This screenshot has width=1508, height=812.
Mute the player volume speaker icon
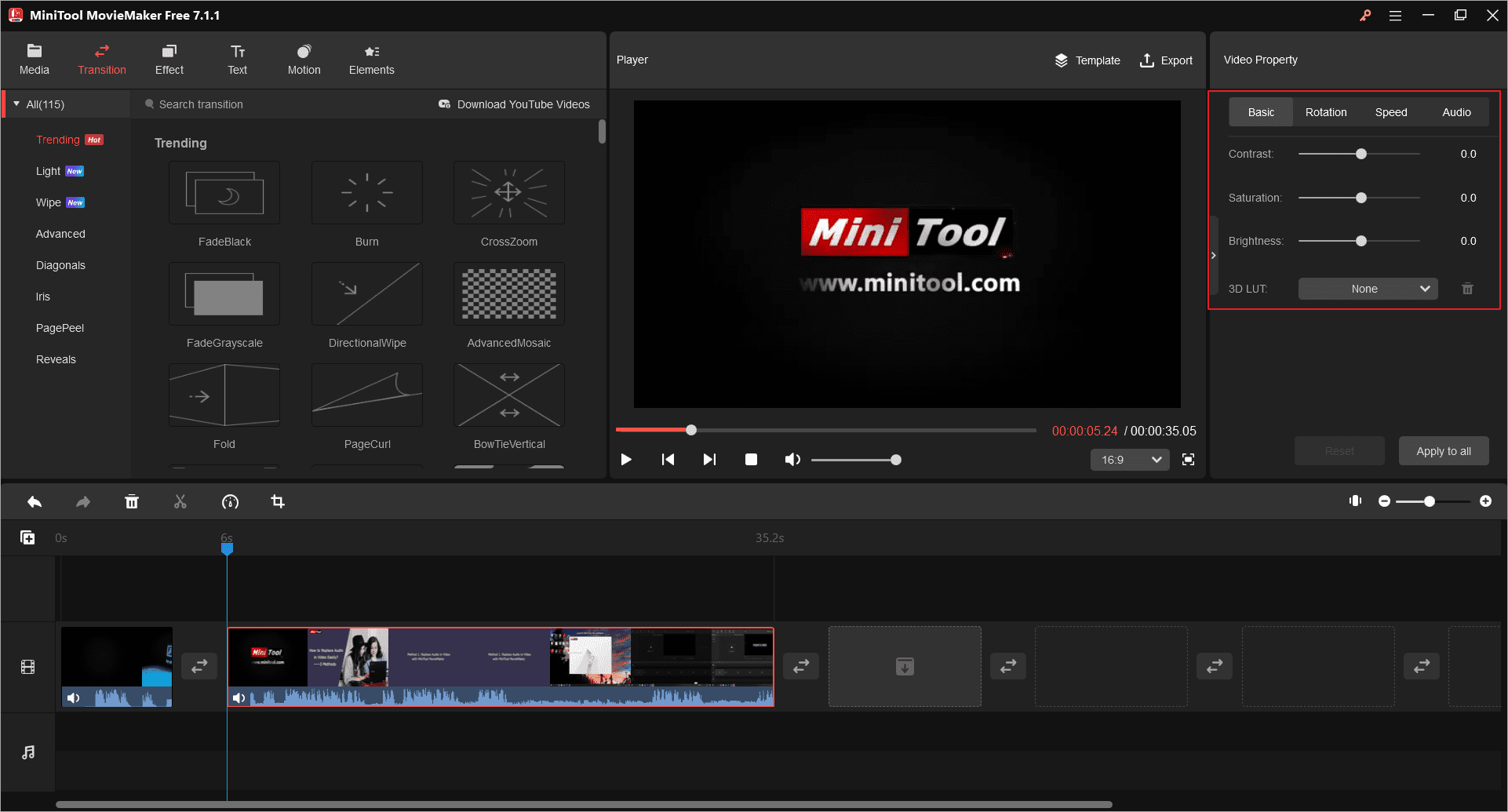click(x=792, y=460)
